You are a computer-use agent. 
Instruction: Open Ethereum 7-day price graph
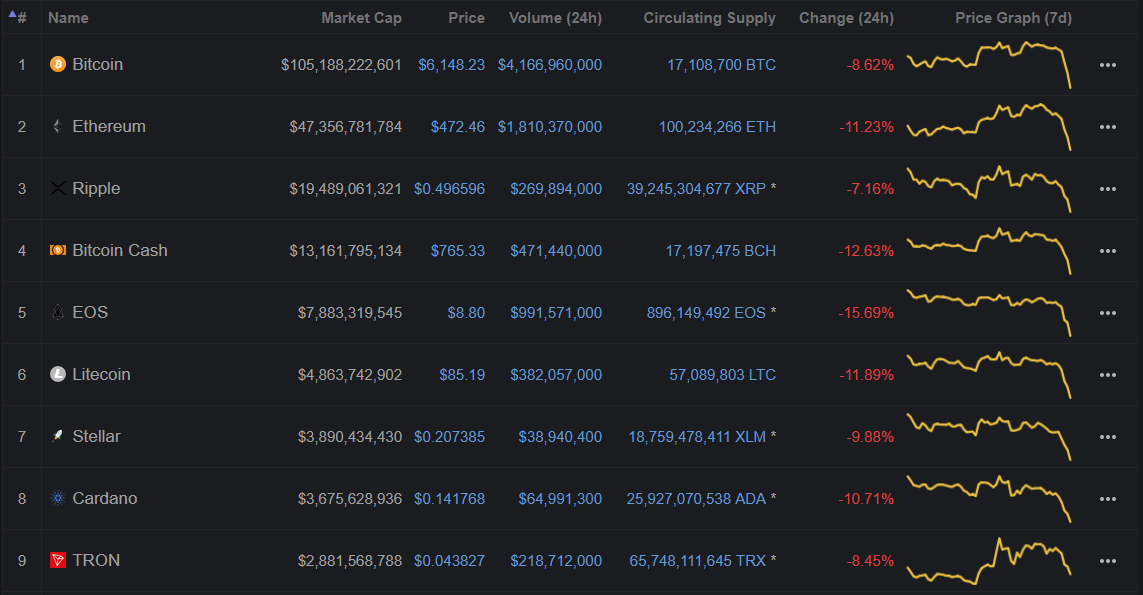(x=989, y=127)
